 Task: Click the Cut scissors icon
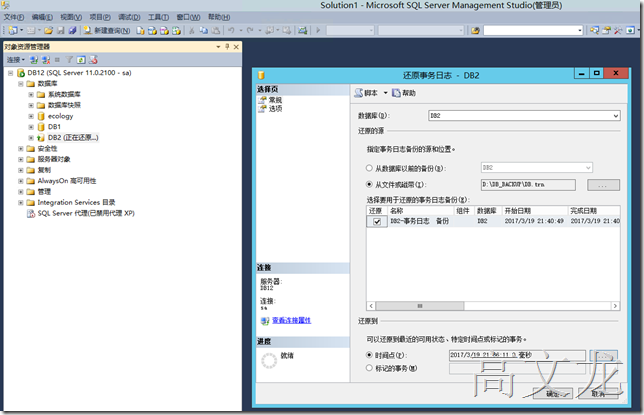[x=192, y=30]
